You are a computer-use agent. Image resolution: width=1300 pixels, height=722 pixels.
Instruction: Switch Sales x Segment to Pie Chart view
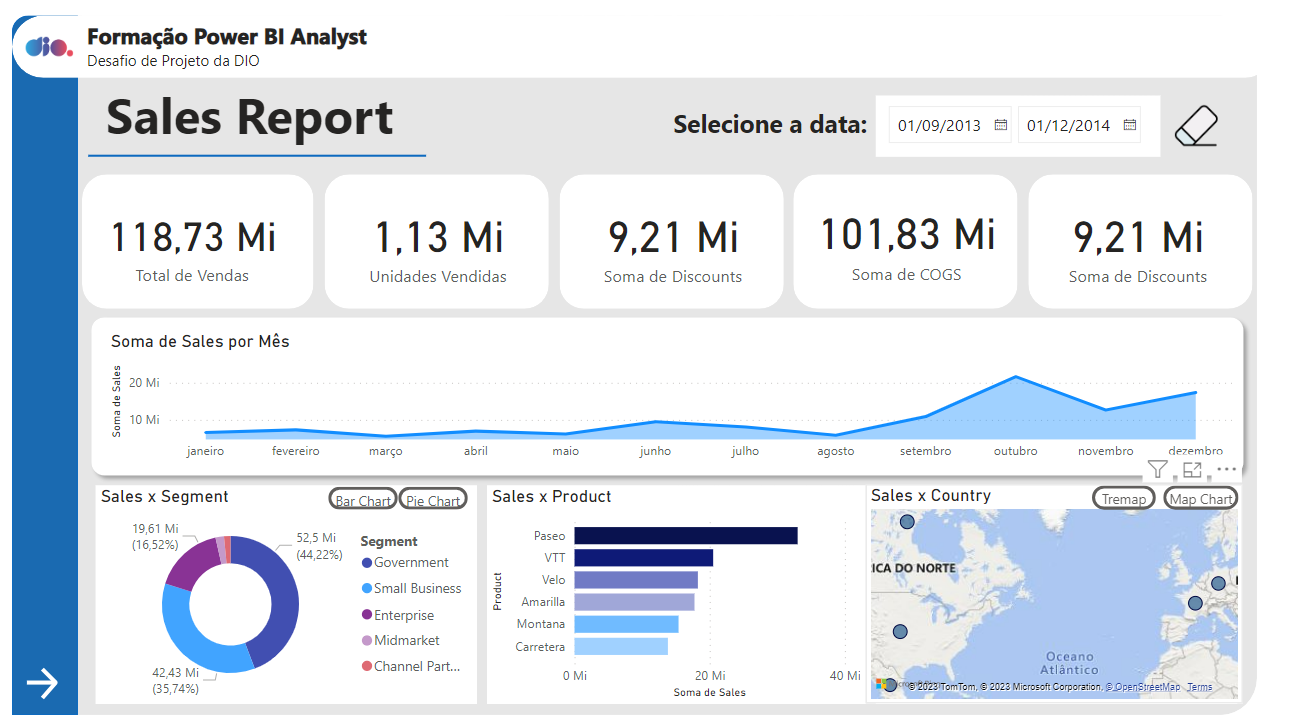click(432, 498)
